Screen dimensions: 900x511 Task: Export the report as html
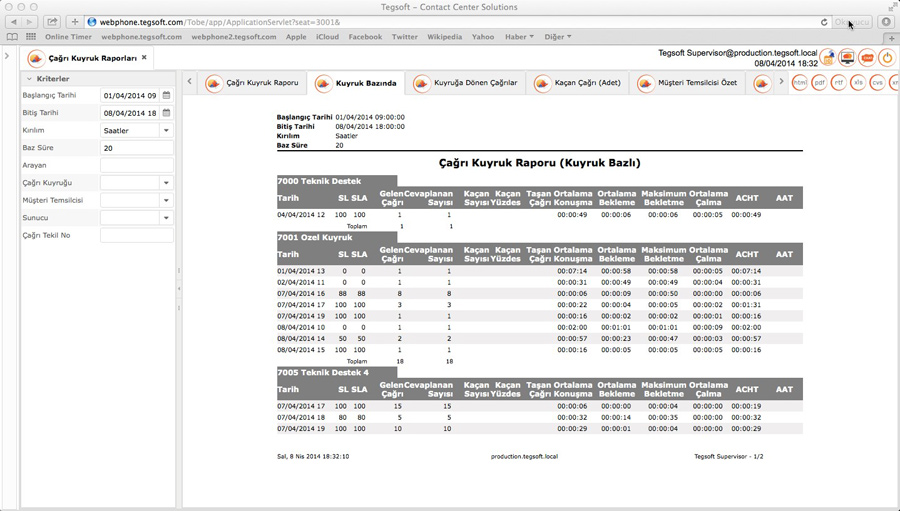tap(800, 83)
